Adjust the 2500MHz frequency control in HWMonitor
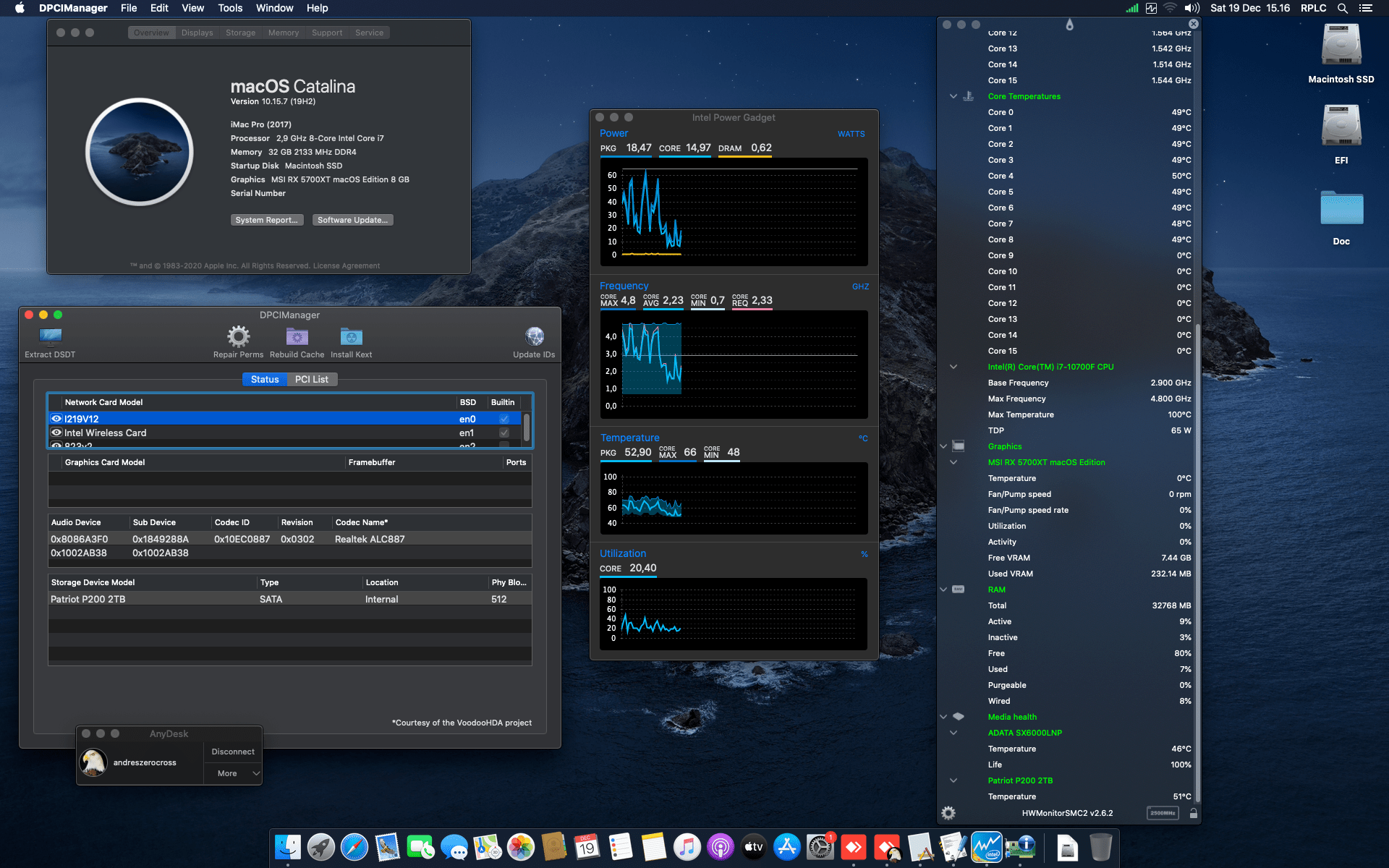This screenshot has height=868, width=1389. click(x=1163, y=812)
